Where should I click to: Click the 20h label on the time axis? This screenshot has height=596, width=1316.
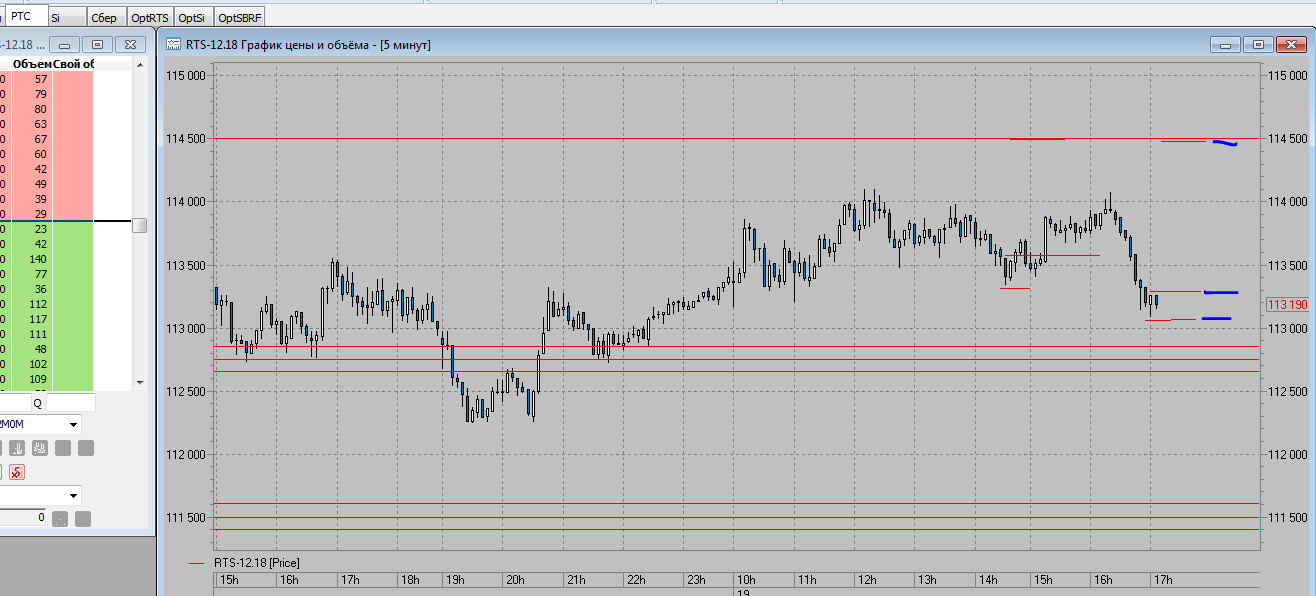coord(515,580)
